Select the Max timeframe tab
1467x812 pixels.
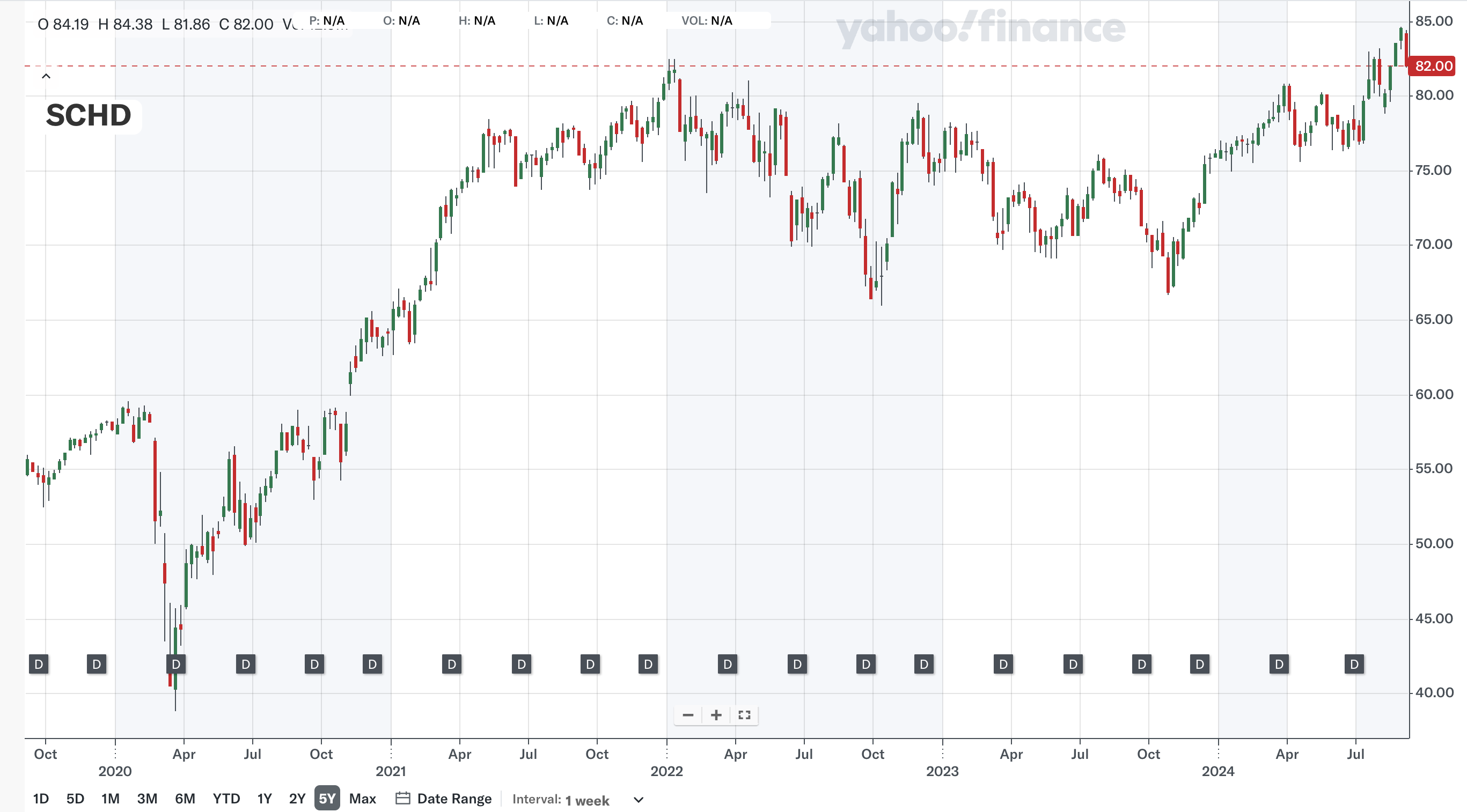point(363,799)
